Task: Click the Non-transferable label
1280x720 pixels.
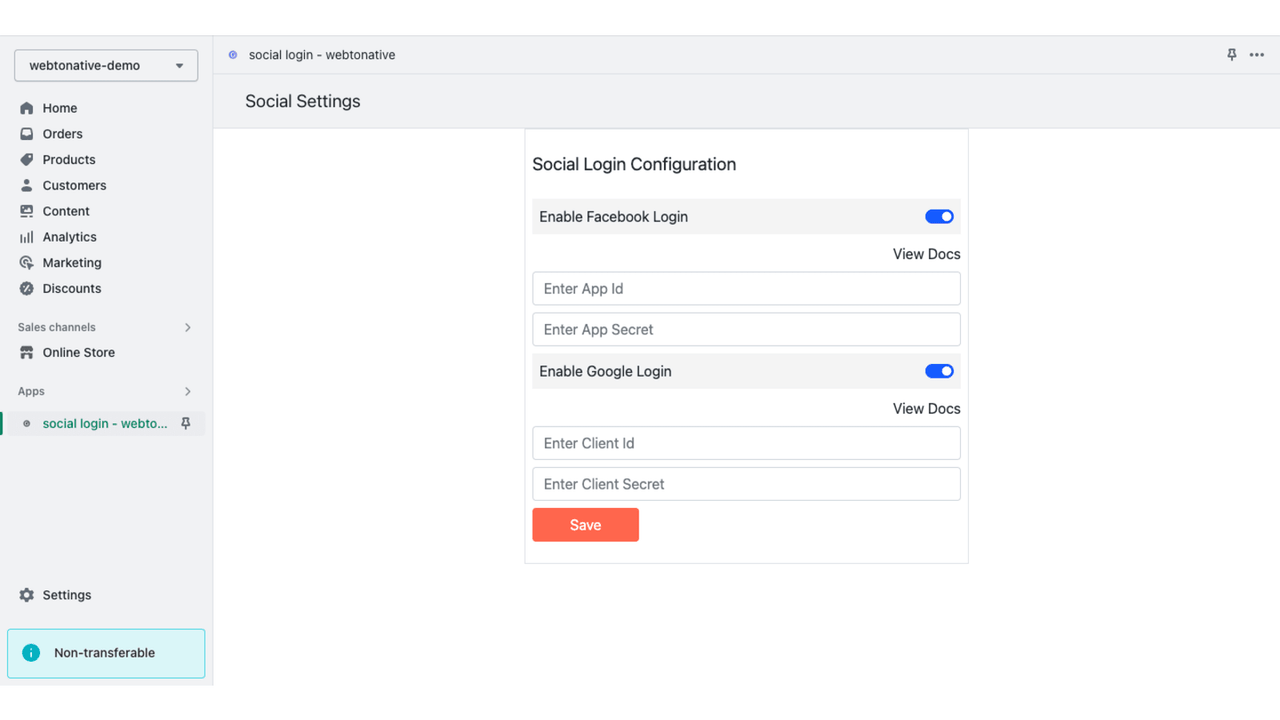Action: click(x=105, y=653)
